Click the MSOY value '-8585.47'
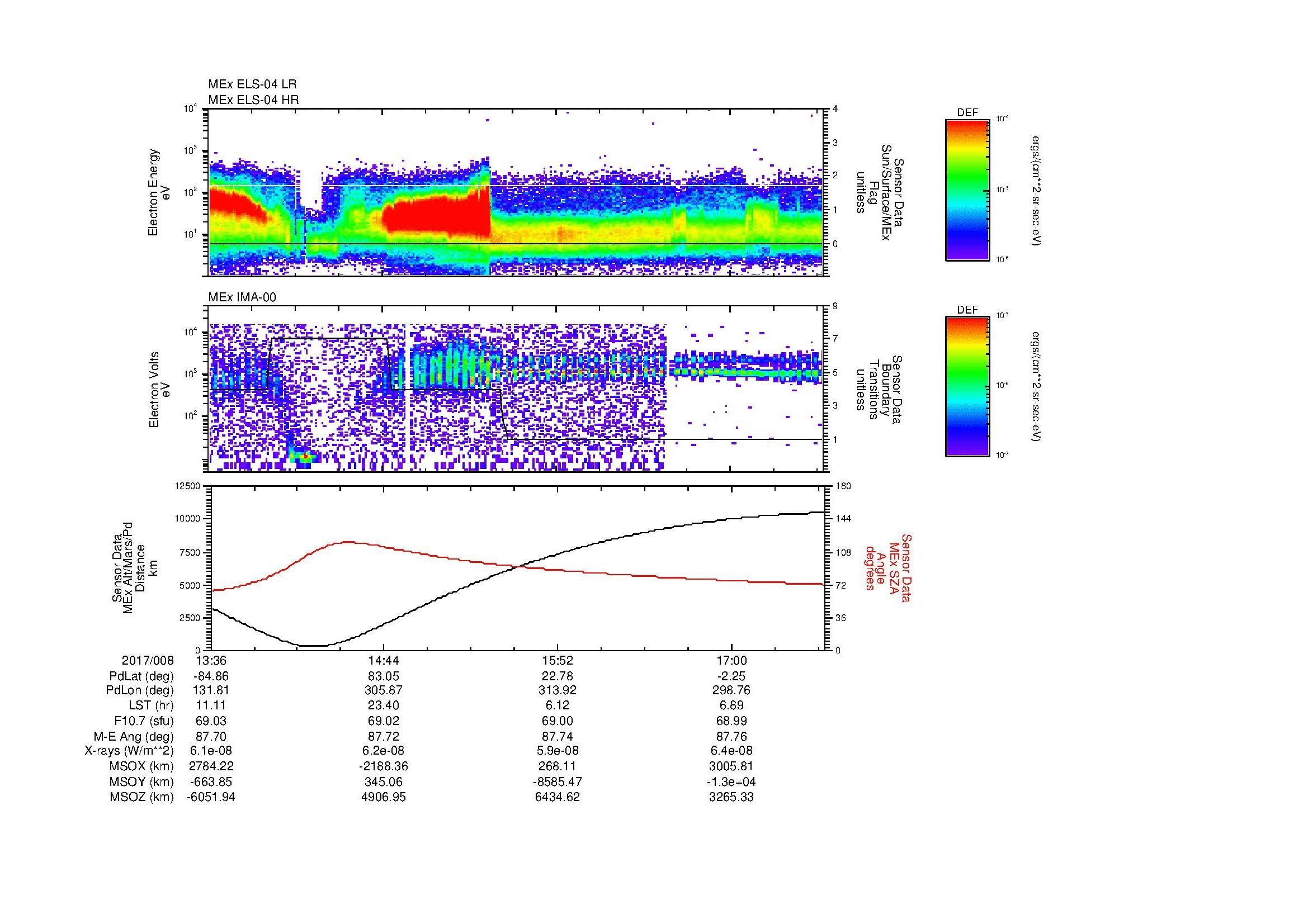The width and height of the screenshot is (1308, 924). (x=558, y=781)
